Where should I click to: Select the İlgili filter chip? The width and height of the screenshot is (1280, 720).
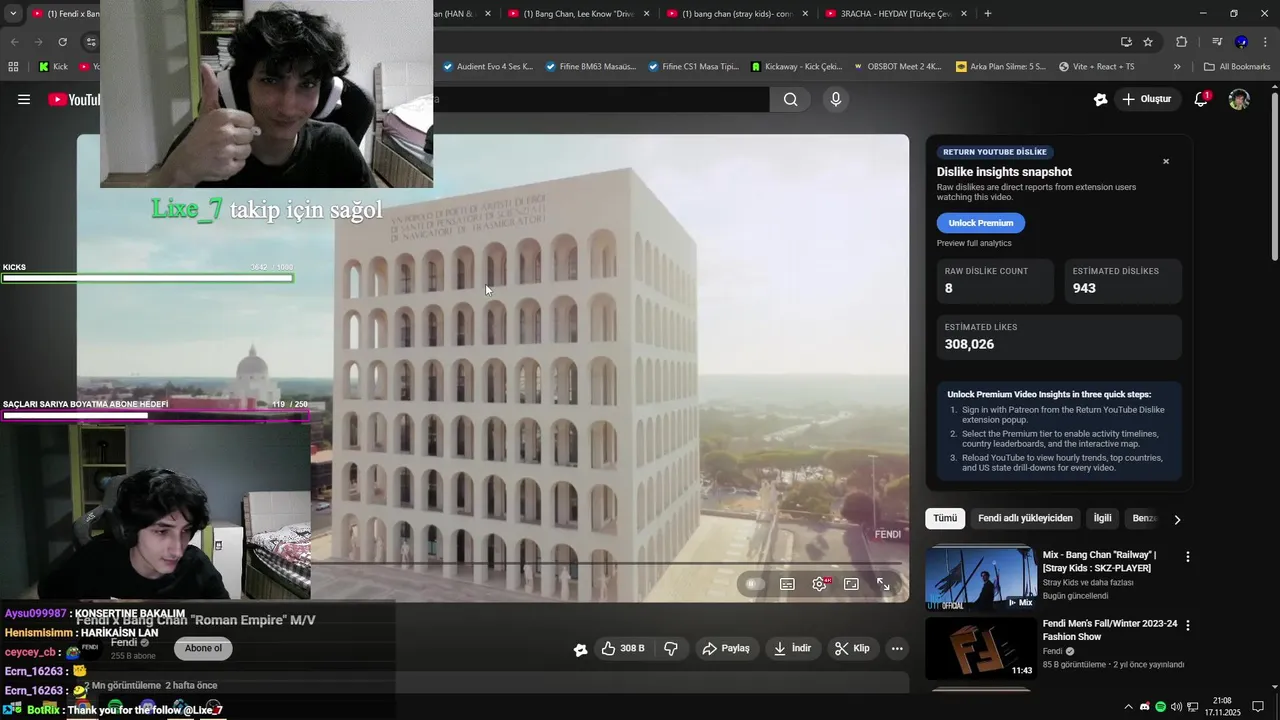[x=1102, y=518]
